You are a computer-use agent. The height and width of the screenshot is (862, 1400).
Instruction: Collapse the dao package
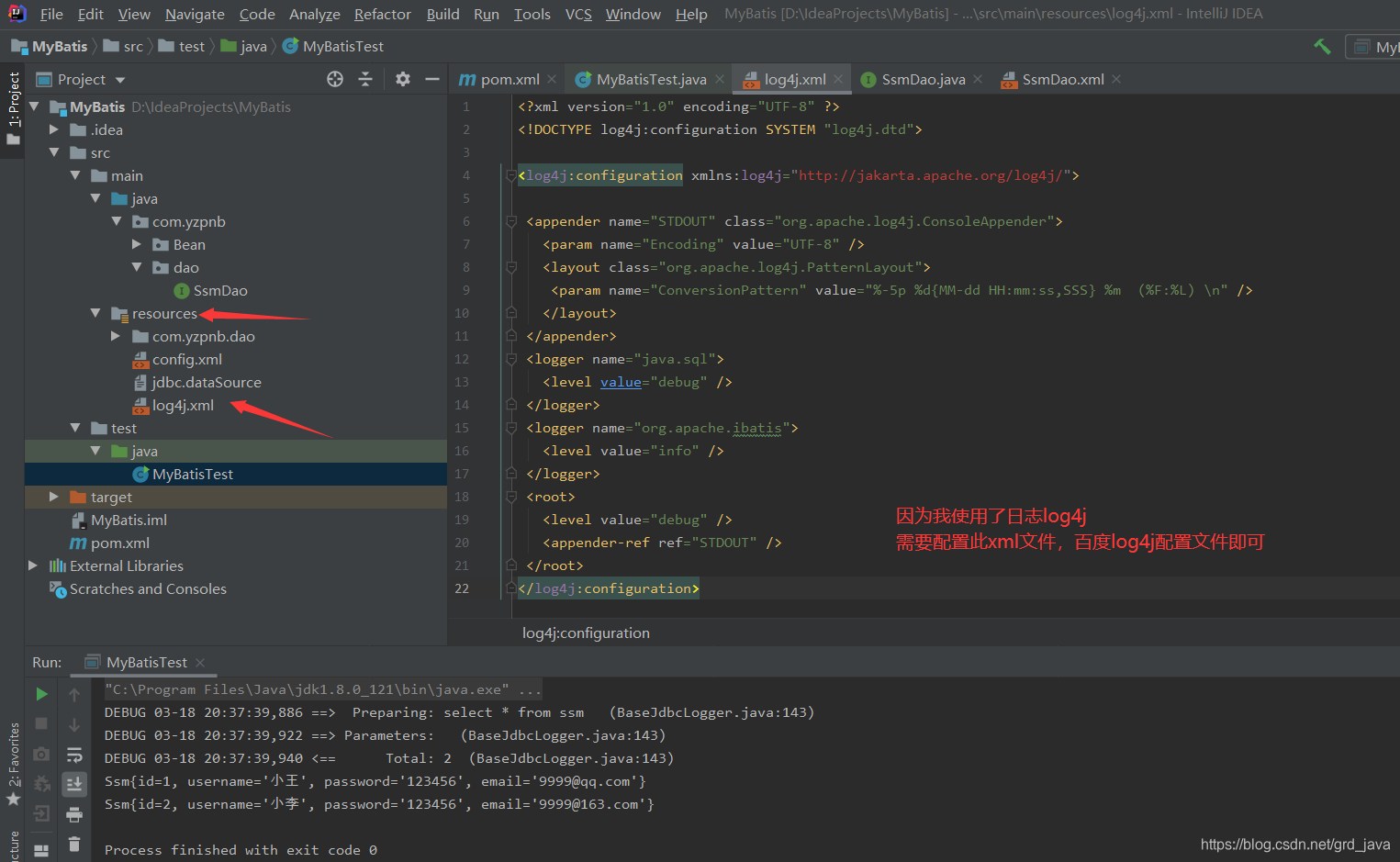137,267
